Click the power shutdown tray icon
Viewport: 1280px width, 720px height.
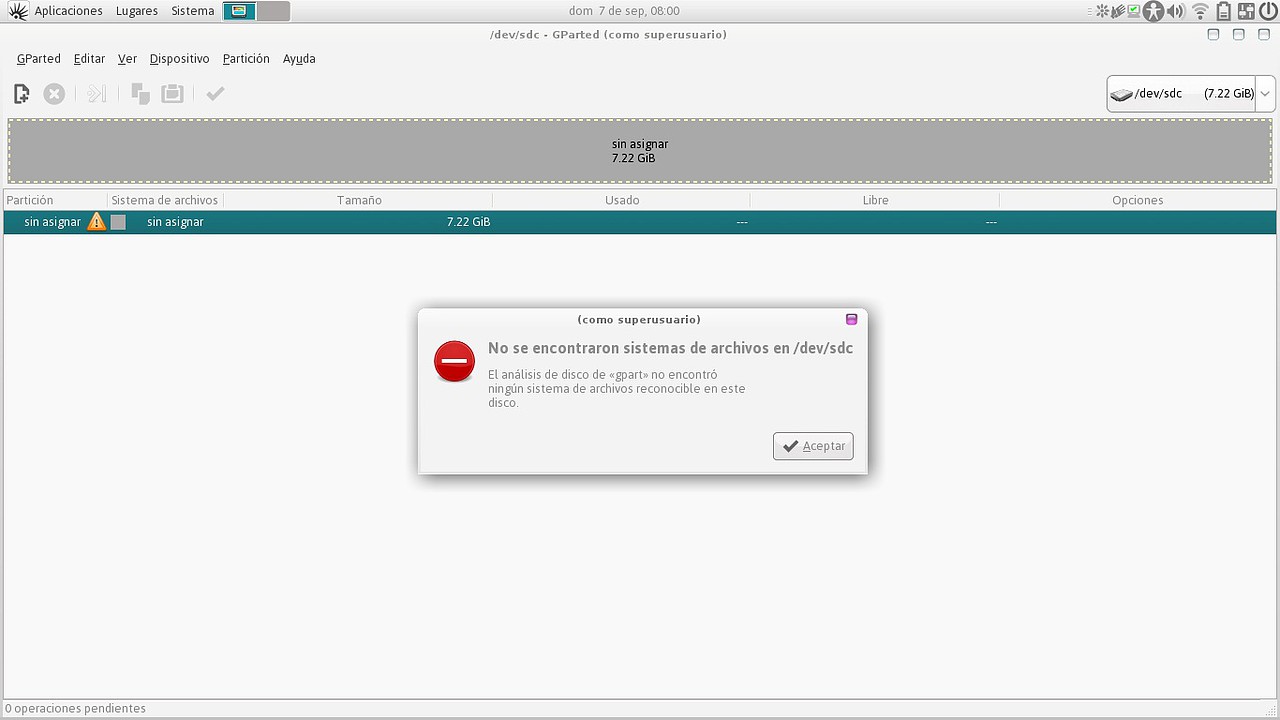click(1268, 11)
